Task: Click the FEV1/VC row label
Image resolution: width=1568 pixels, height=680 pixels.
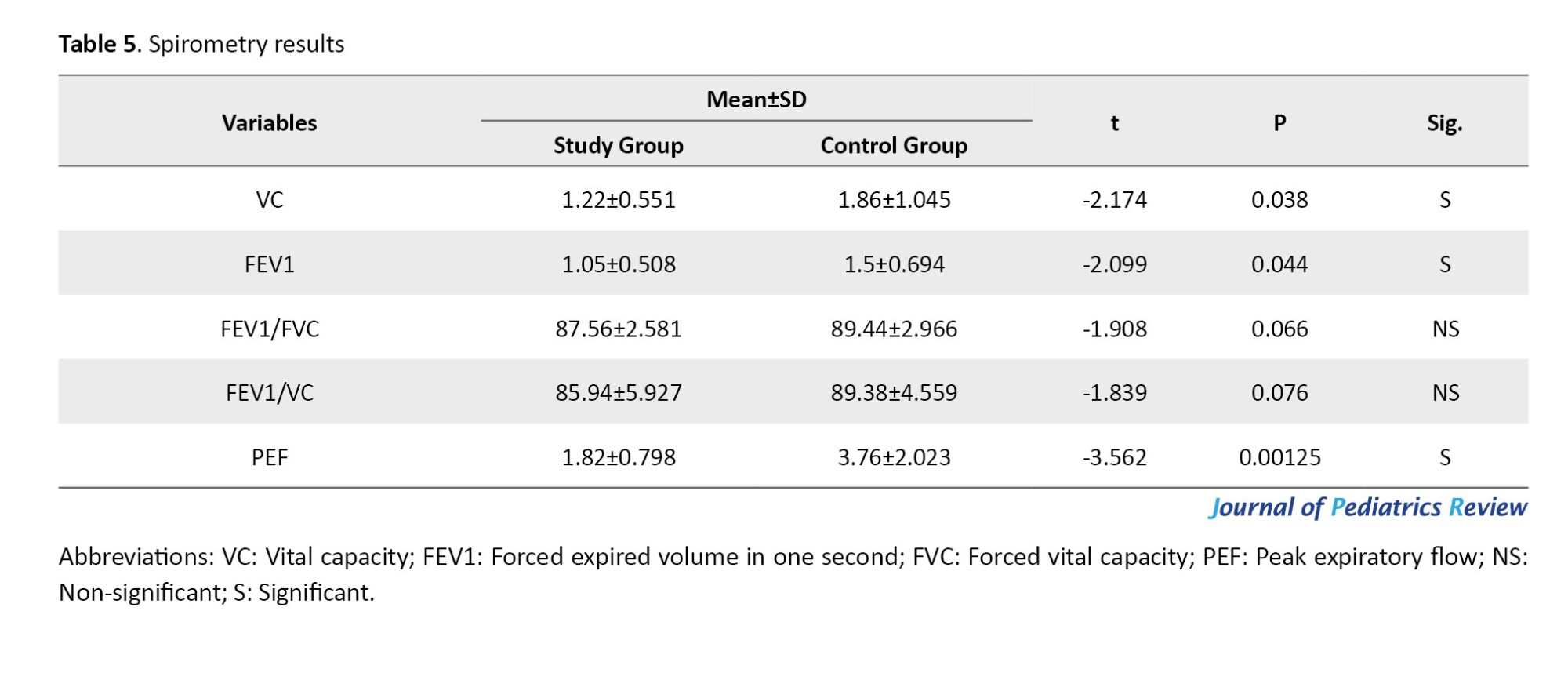Action: [x=269, y=392]
